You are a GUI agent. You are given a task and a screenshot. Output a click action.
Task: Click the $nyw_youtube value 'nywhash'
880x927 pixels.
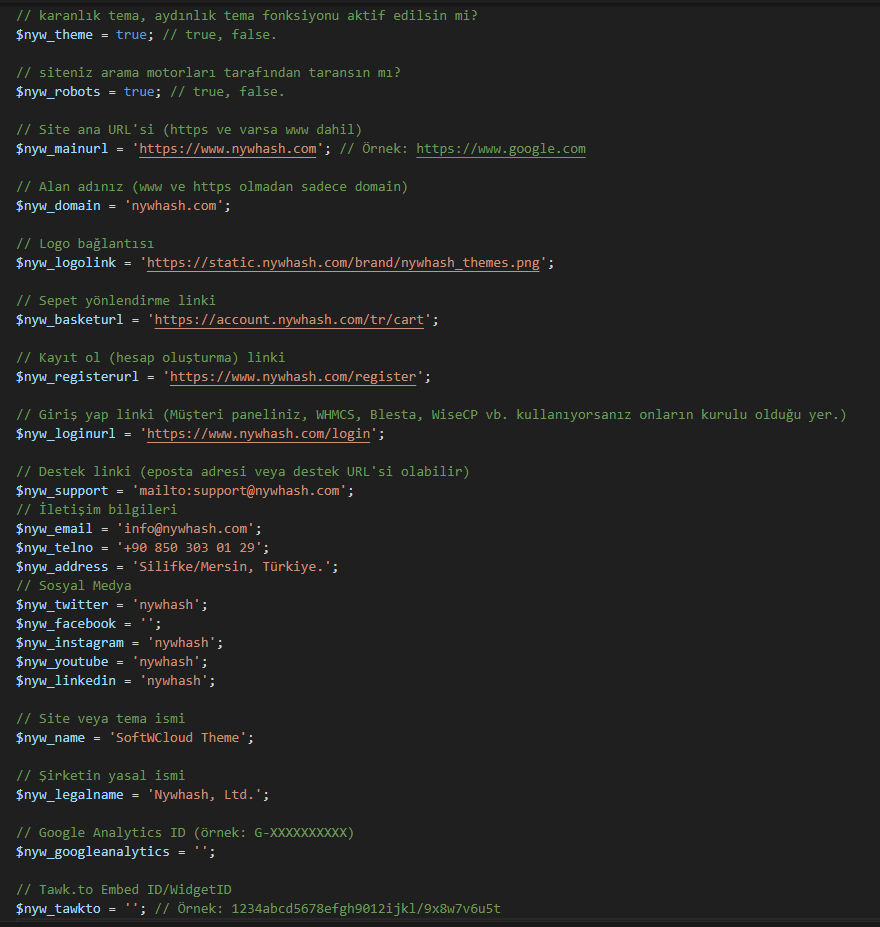click(x=166, y=662)
